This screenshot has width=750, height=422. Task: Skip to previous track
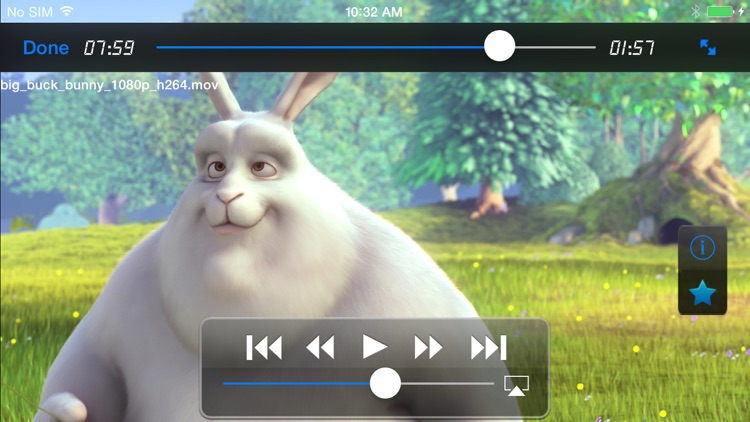pyautogui.click(x=264, y=347)
